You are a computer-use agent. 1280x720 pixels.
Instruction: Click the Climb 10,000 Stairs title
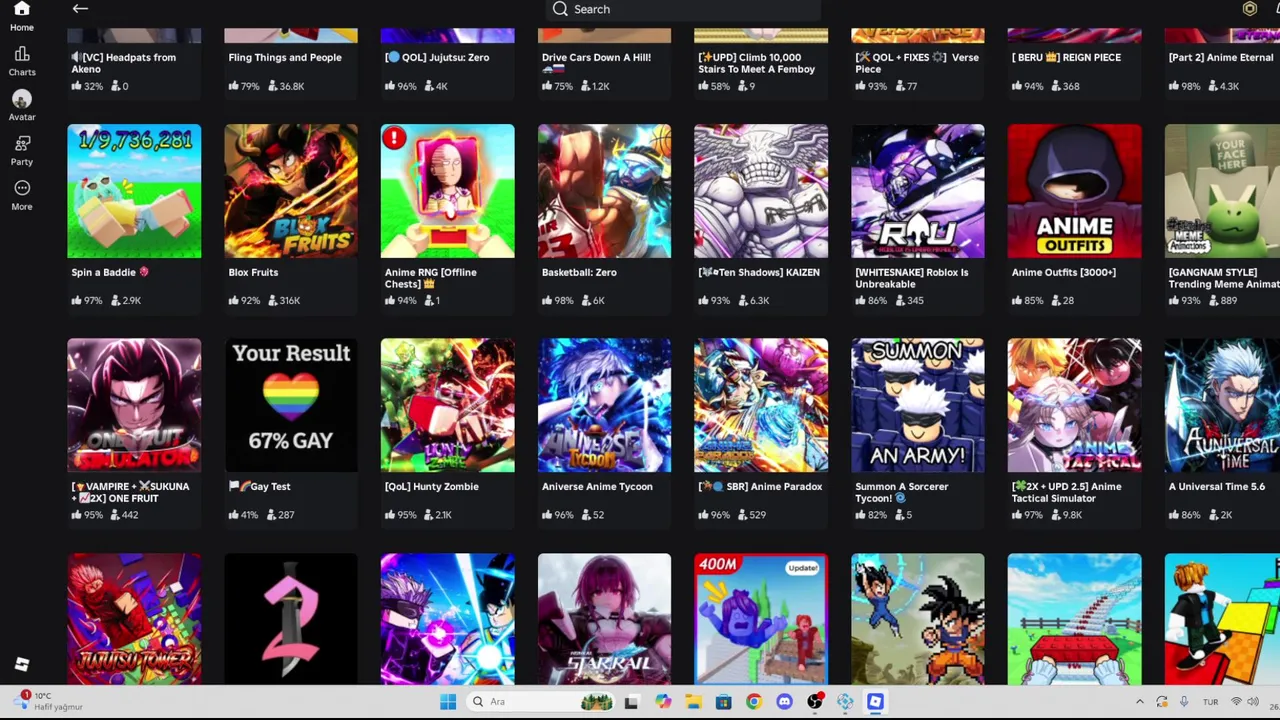(757, 63)
